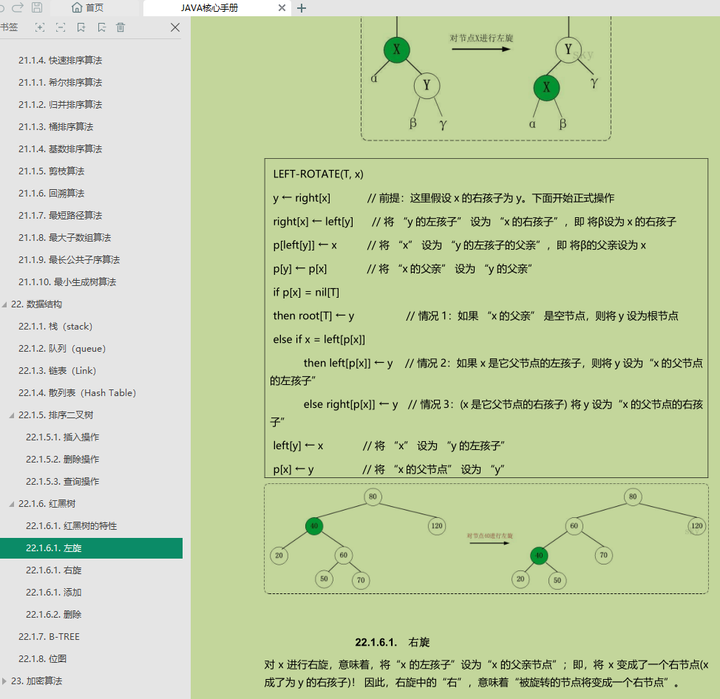Collapse all bookmarks icon
Viewport: 720px width, 699px height.
(x=61, y=28)
